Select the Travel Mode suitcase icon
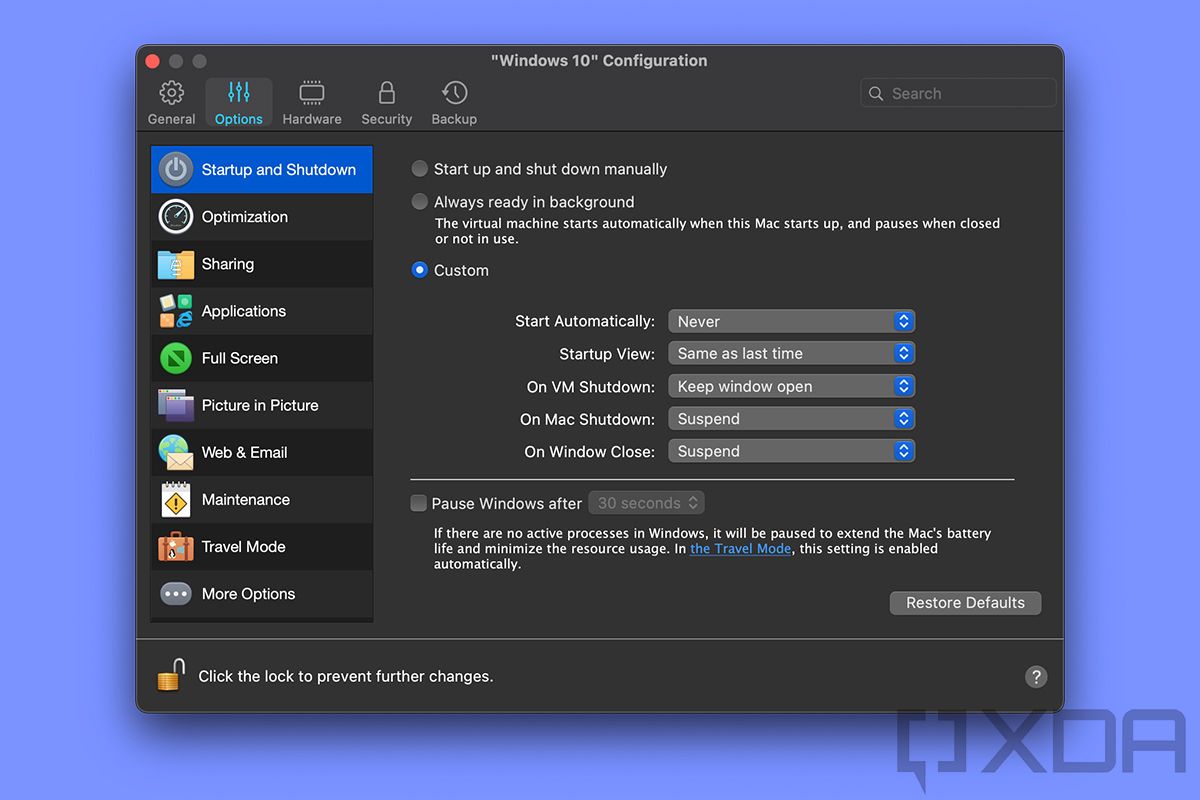Screen dimensions: 1200x800 [x=176, y=546]
